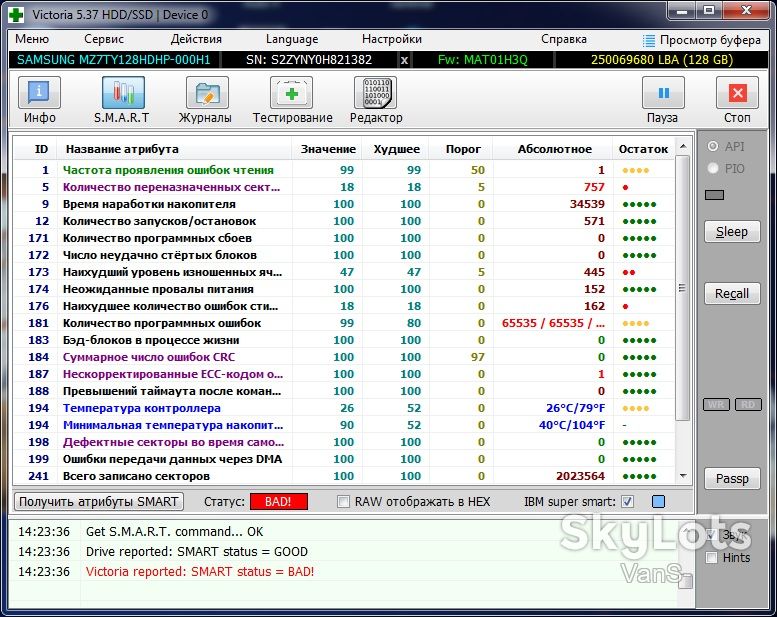Viewport: 777px width, 617px height.
Task: Click the gray indicator box under PIO
Action: pyautogui.click(x=714, y=195)
